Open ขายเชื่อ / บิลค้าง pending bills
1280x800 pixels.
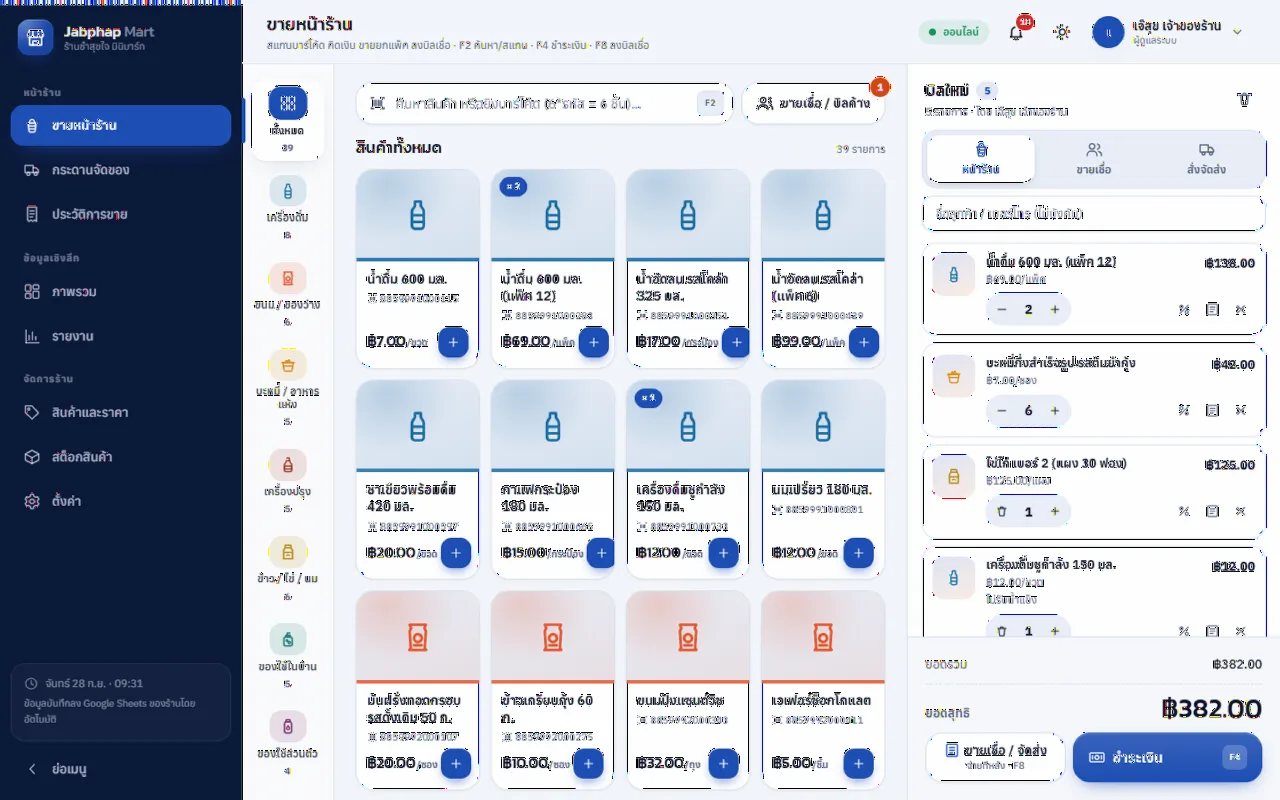tap(814, 103)
